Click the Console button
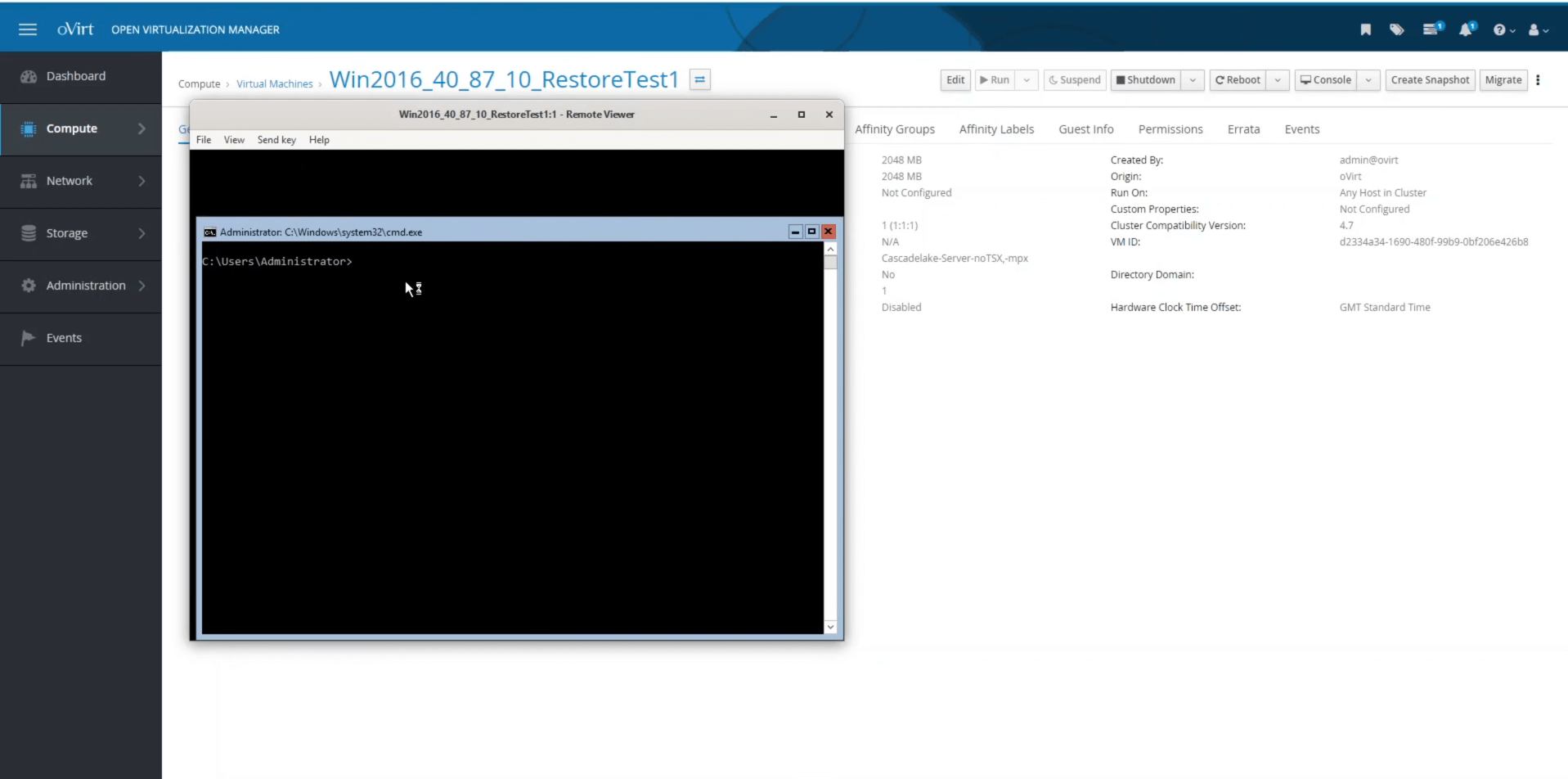 pyautogui.click(x=1326, y=79)
